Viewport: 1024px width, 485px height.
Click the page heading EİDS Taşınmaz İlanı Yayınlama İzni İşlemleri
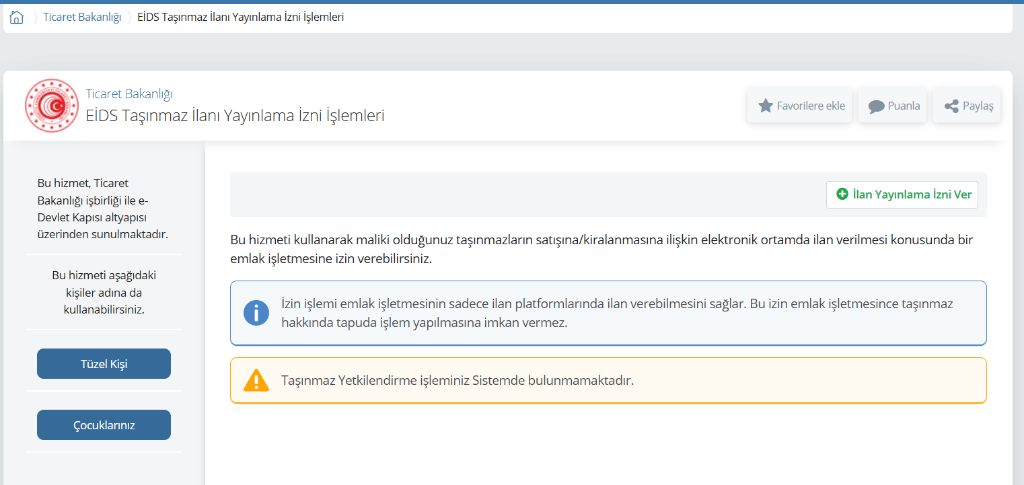tap(235, 116)
